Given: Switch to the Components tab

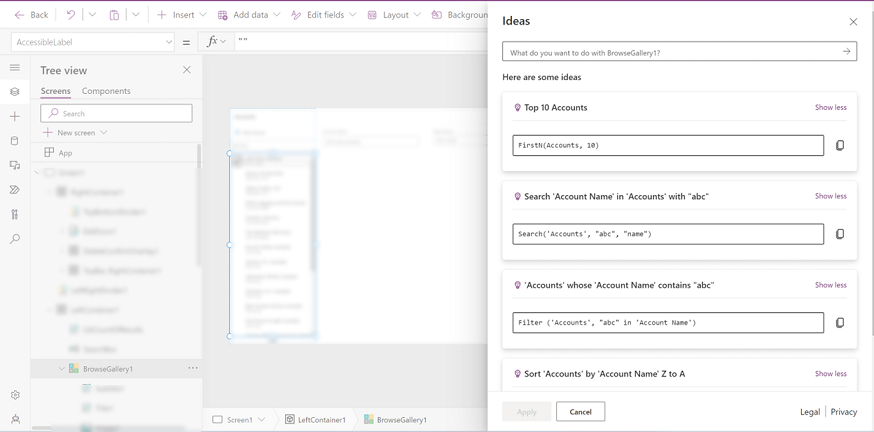Looking at the screenshot, I should tap(106, 91).
